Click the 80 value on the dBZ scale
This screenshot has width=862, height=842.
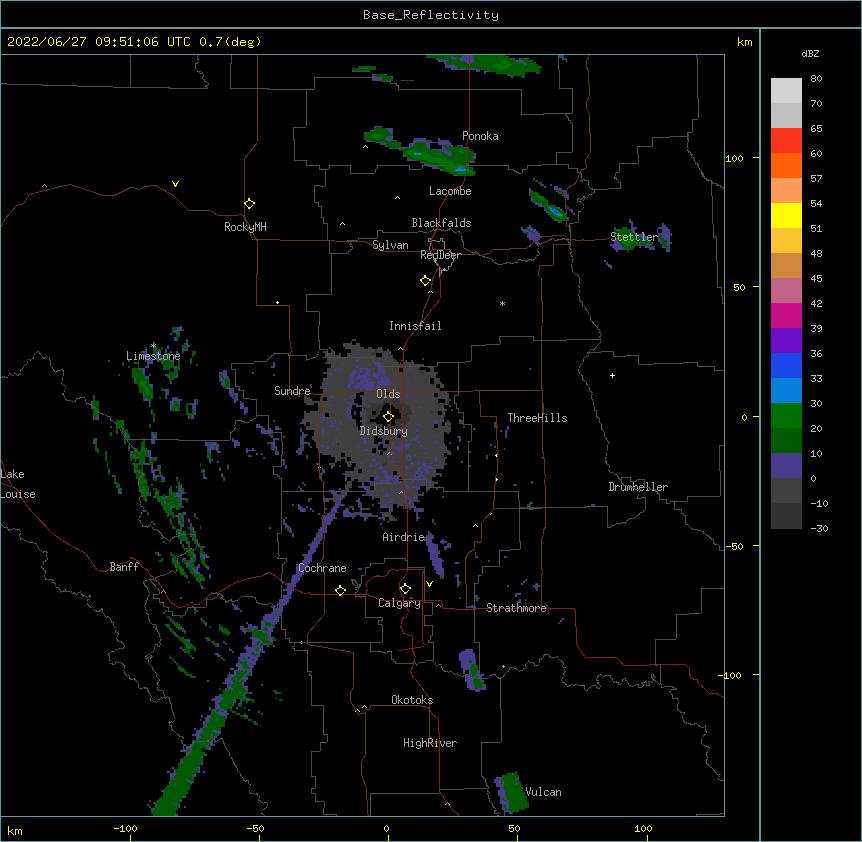816,78
